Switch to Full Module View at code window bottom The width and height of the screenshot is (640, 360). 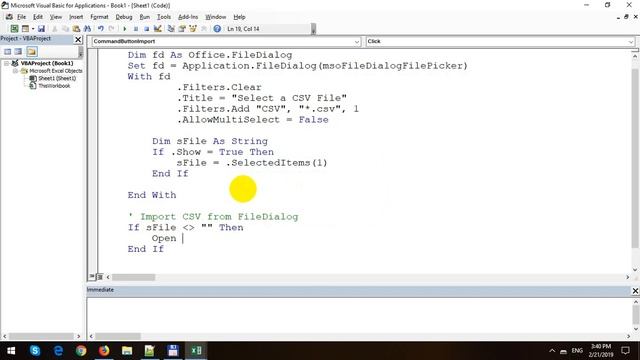(x=100, y=277)
